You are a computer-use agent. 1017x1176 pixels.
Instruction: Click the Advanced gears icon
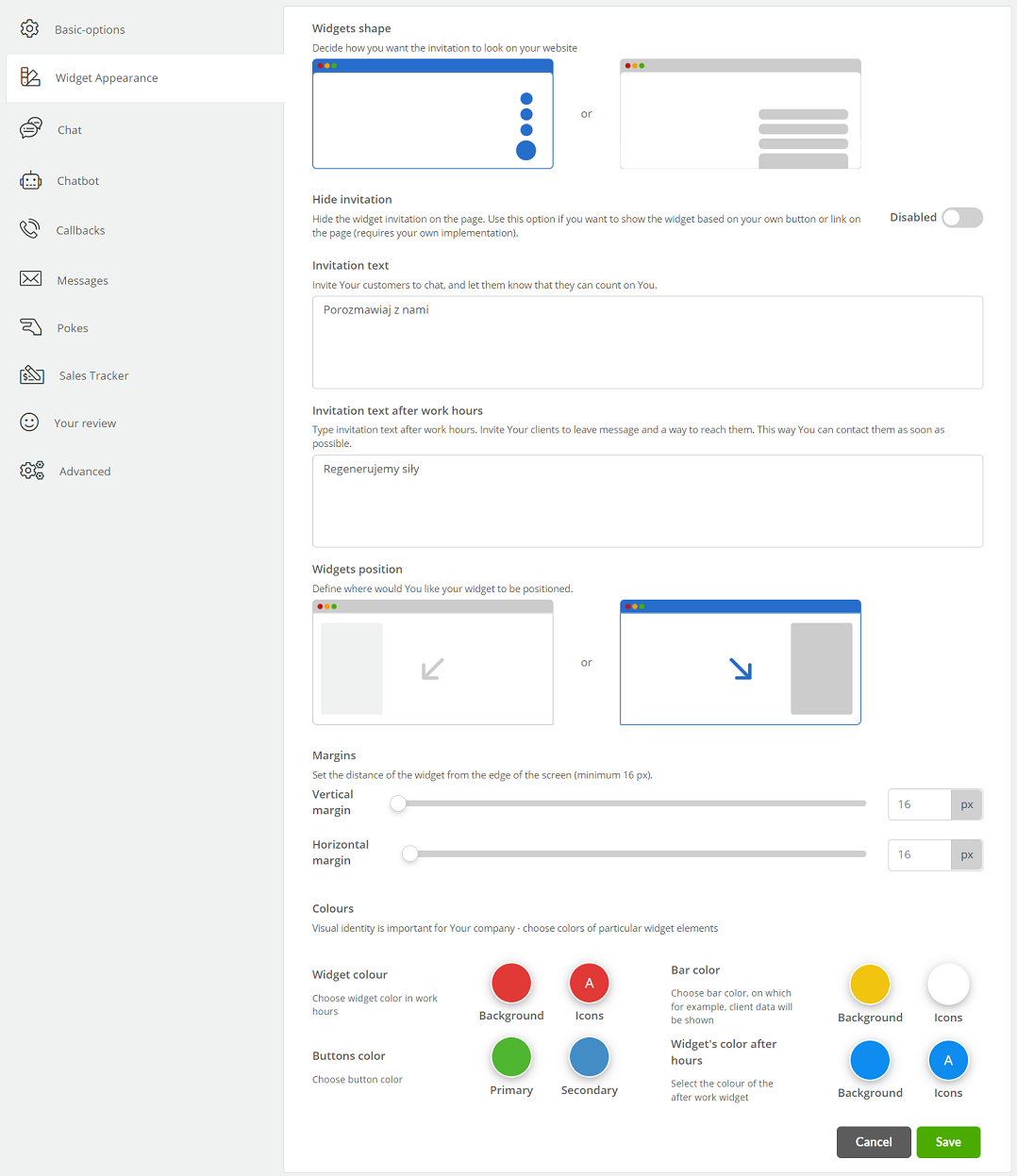(32, 471)
